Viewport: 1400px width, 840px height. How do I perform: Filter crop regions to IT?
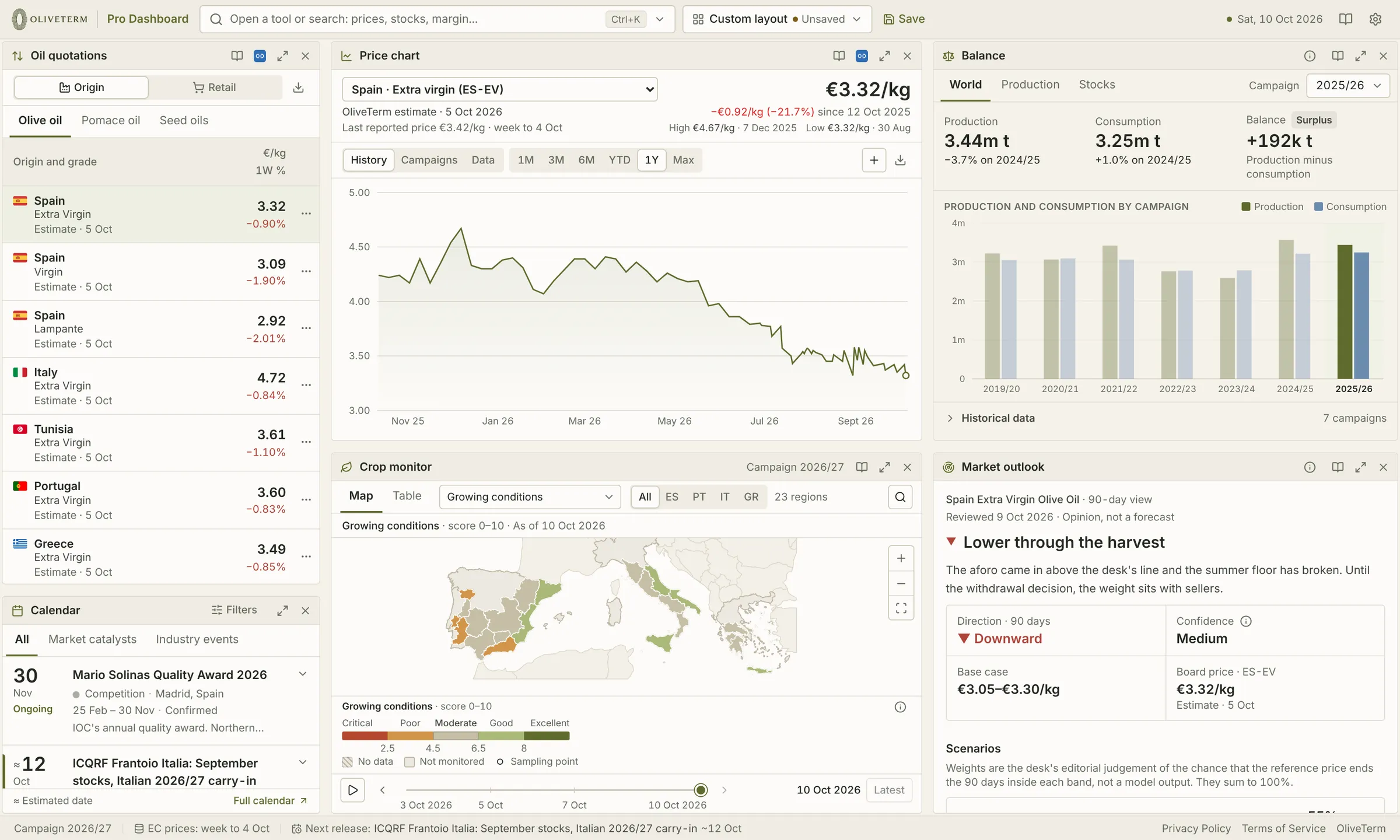[x=724, y=497]
